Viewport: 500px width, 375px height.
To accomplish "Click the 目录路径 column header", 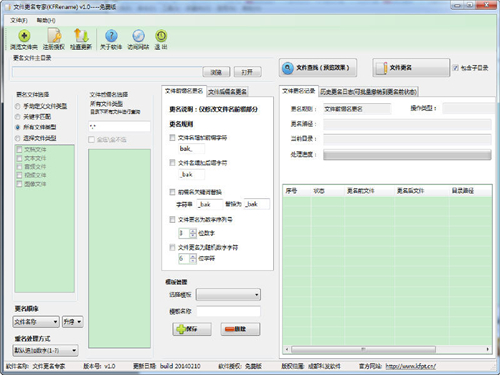I will (470, 191).
